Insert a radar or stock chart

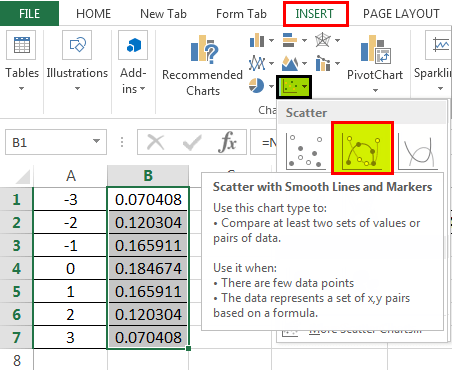pyautogui.click(x=322, y=40)
